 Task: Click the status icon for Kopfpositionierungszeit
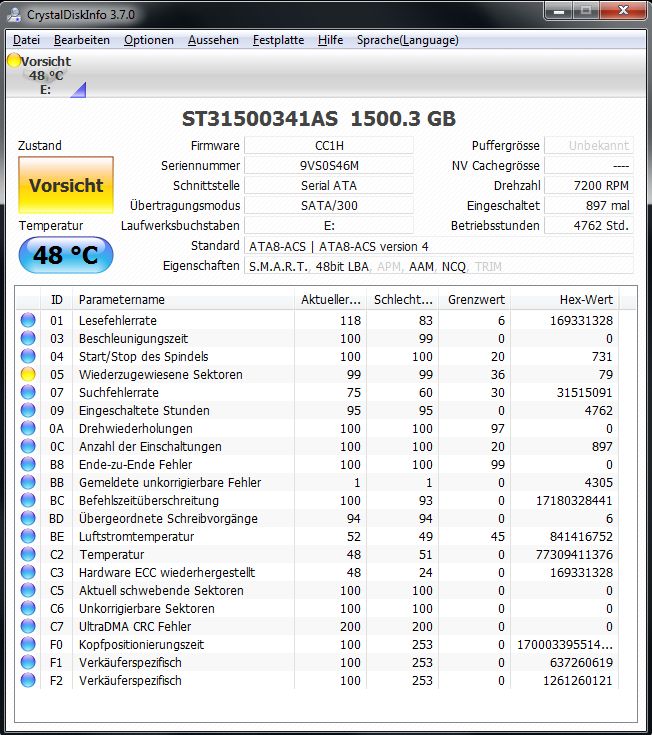click(28, 644)
